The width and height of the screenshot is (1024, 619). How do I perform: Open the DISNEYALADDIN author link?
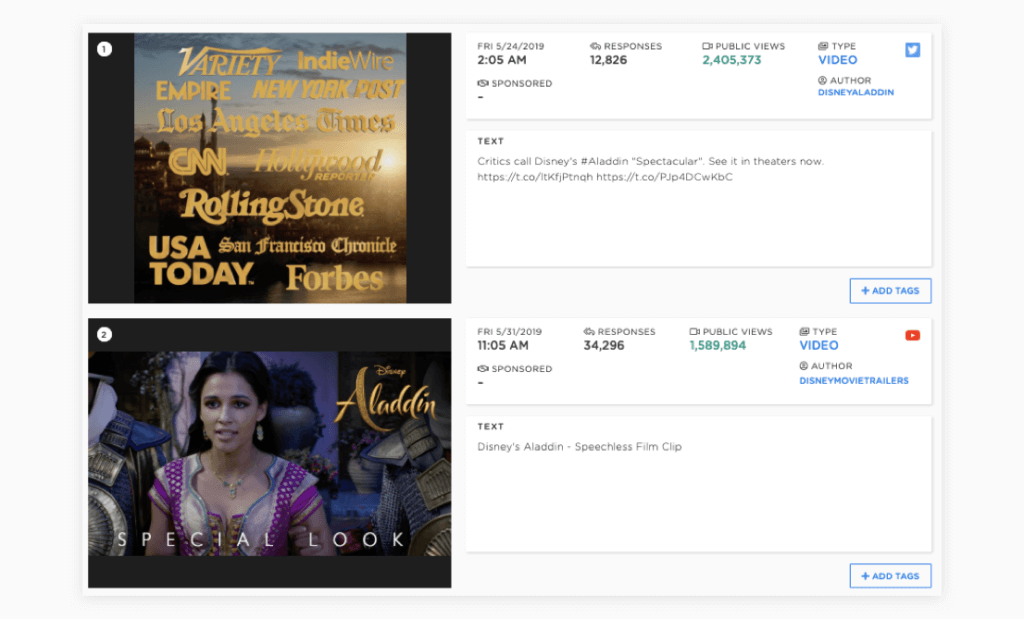tap(856, 93)
